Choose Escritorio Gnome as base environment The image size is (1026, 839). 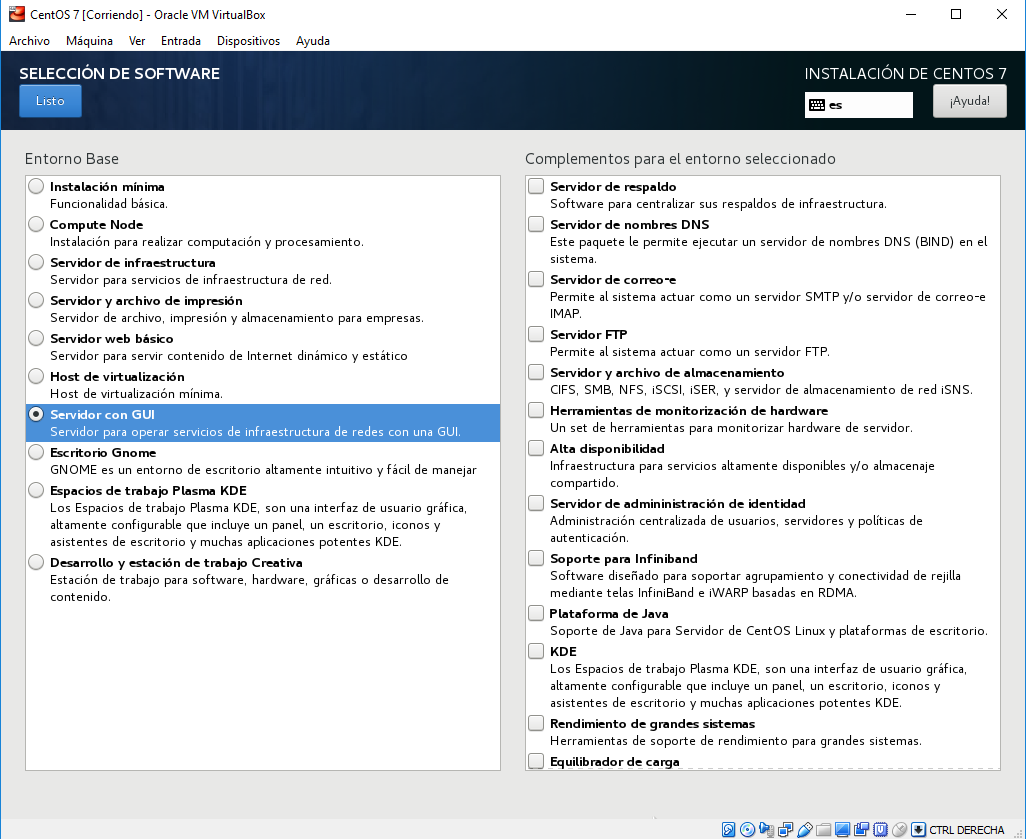click(x=37, y=453)
